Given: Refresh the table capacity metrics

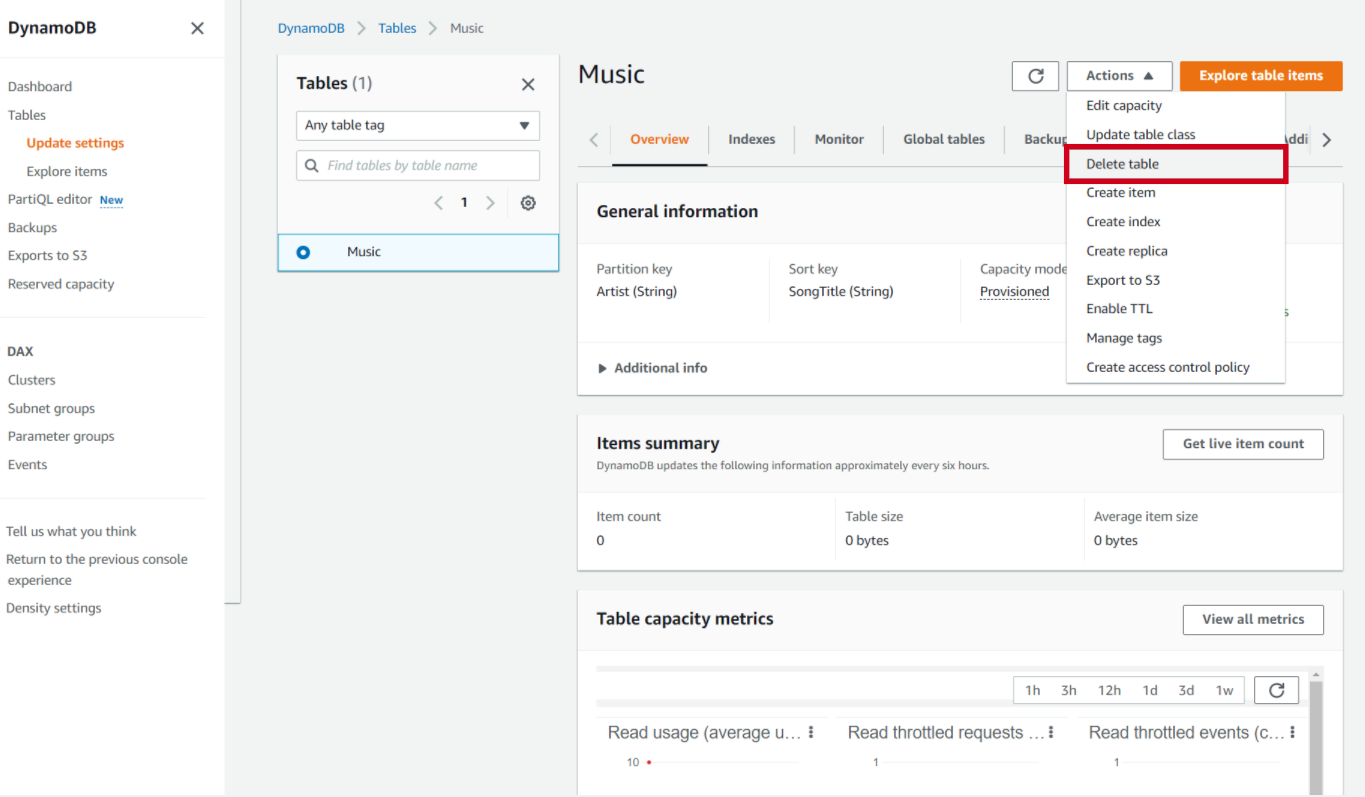Looking at the screenshot, I should tap(1276, 690).
